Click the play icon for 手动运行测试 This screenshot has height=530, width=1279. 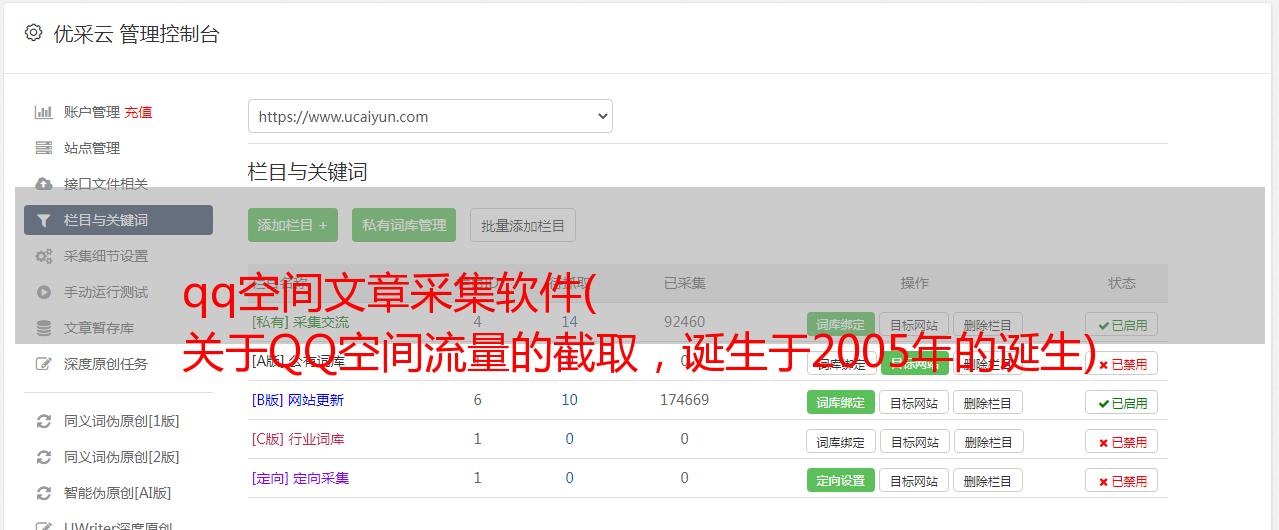tap(43, 292)
